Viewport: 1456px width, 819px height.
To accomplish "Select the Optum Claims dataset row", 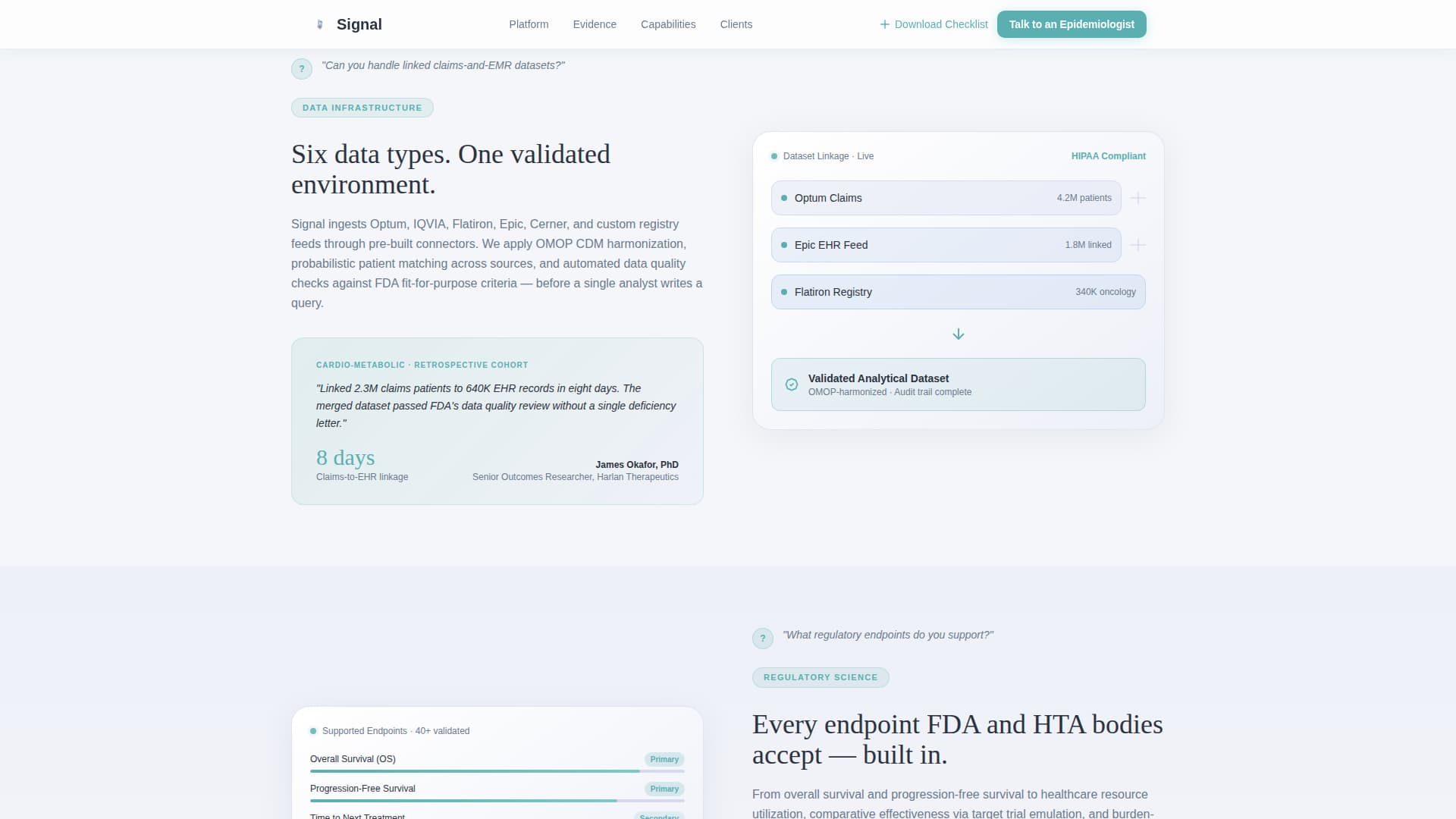I will [946, 198].
